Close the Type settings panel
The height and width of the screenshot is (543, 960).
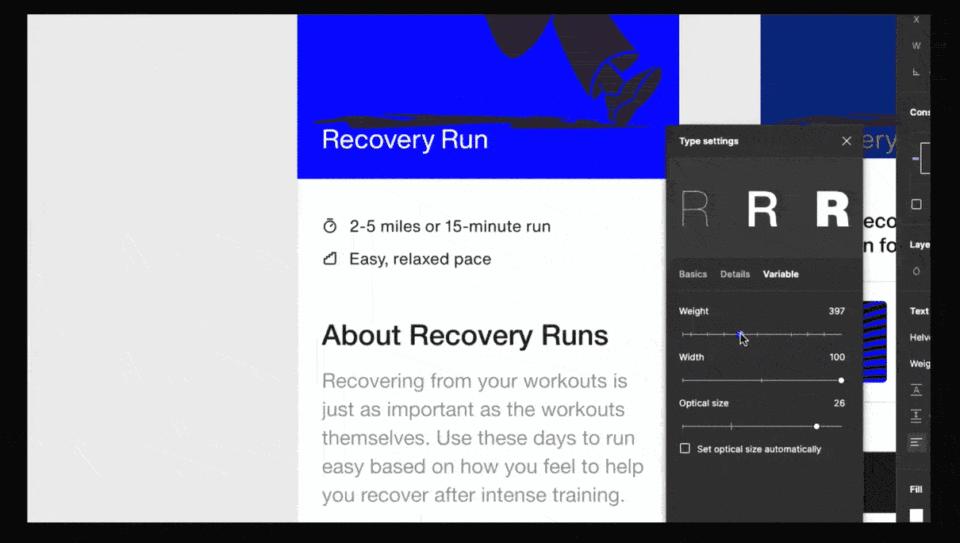[x=846, y=141]
